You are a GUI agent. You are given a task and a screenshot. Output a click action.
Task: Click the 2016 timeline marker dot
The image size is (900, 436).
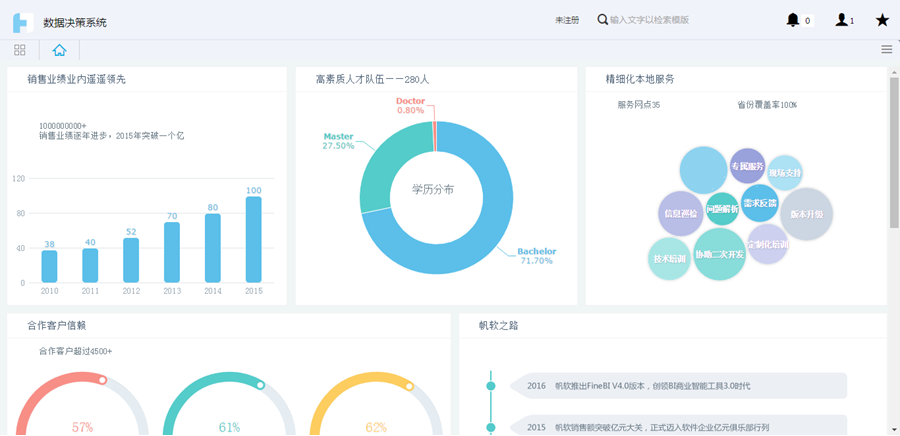pos(491,386)
